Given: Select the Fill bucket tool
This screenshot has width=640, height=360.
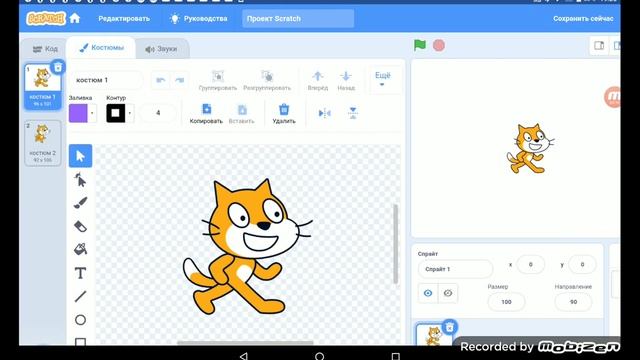Looking at the screenshot, I should [80, 249].
